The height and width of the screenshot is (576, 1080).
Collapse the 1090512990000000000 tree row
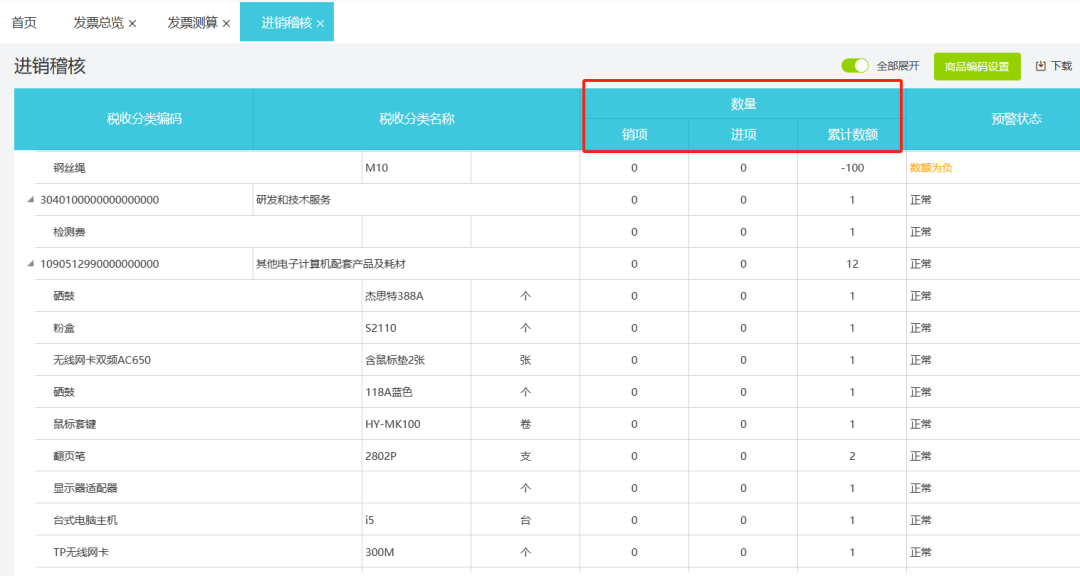click(x=30, y=264)
